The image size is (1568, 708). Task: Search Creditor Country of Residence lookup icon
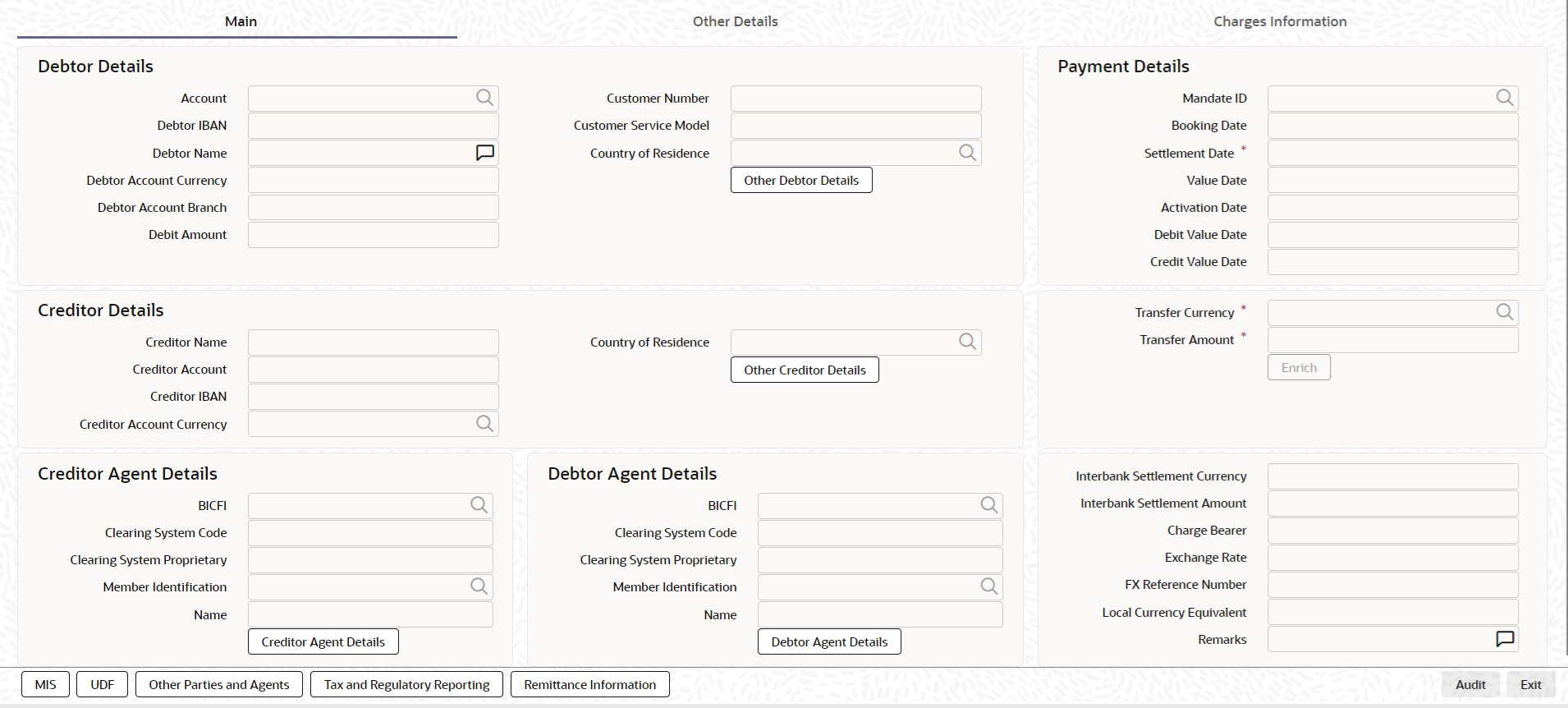[968, 342]
